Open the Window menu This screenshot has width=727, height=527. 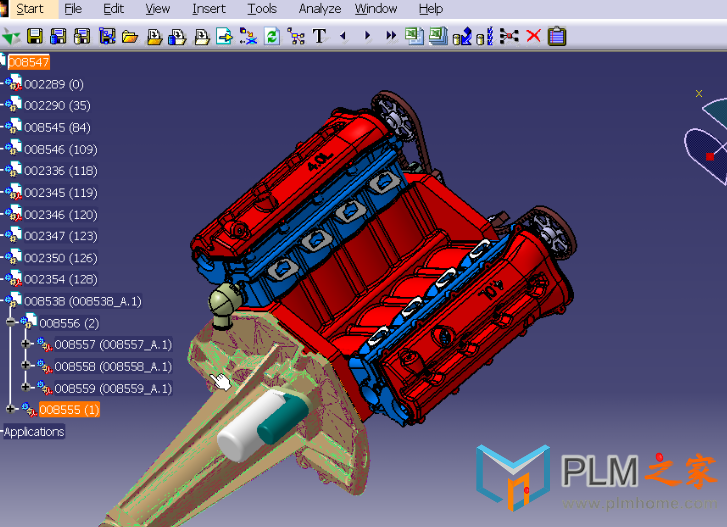pos(376,9)
